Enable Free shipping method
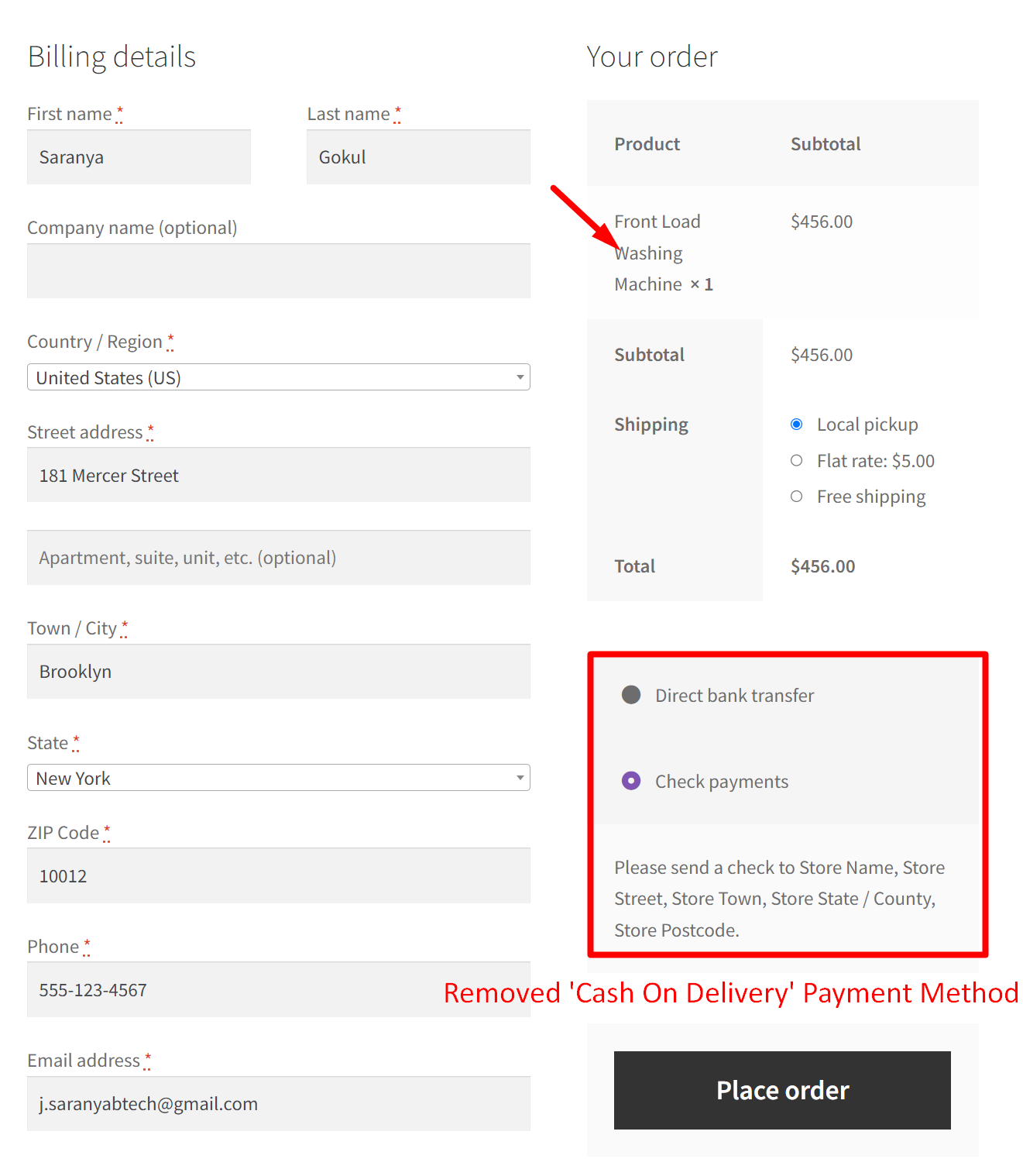Screen dimensions: 1023x1176 (x=797, y=497)
